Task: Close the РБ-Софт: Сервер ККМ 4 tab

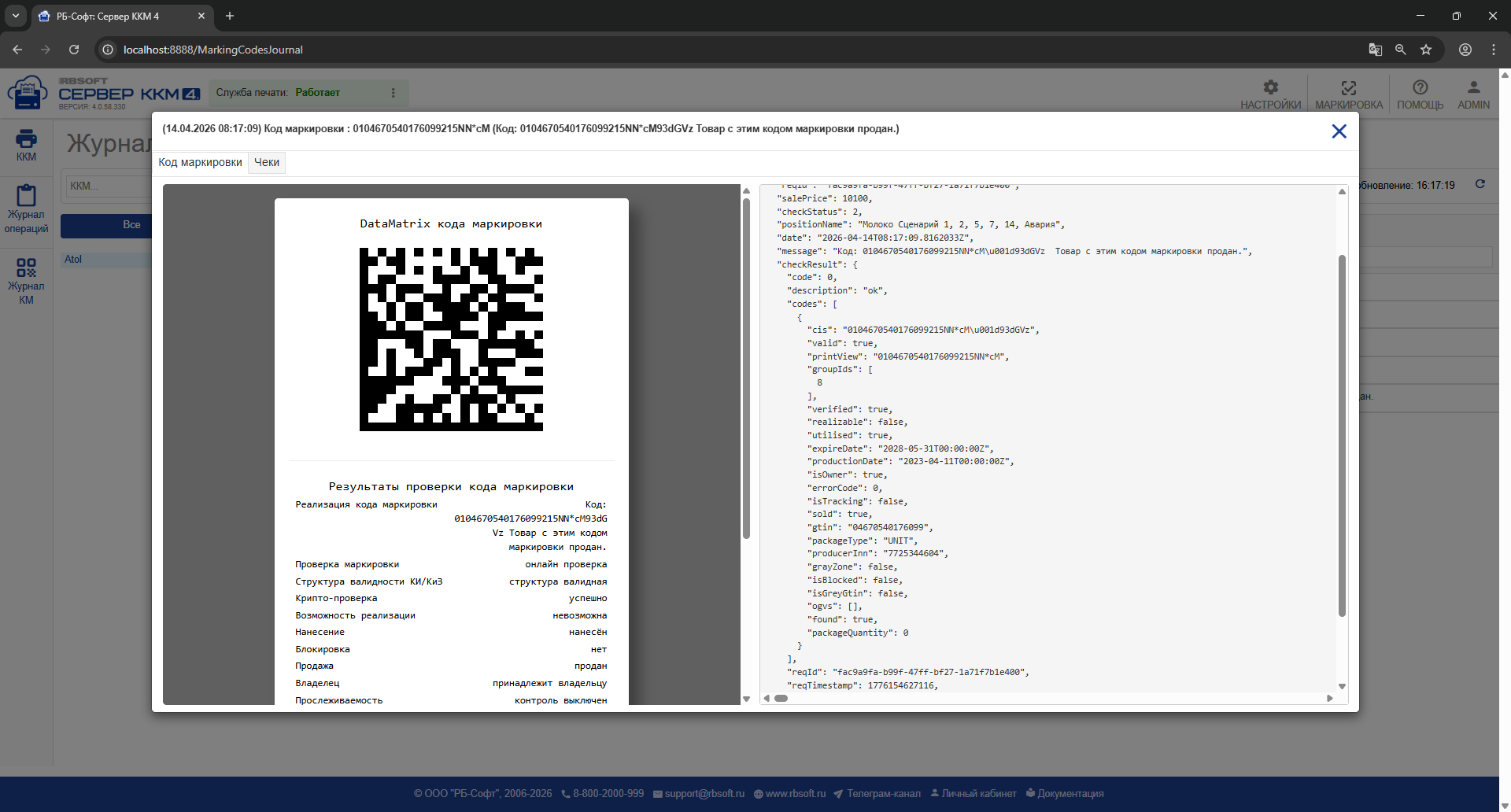Action: click(201, 16)
